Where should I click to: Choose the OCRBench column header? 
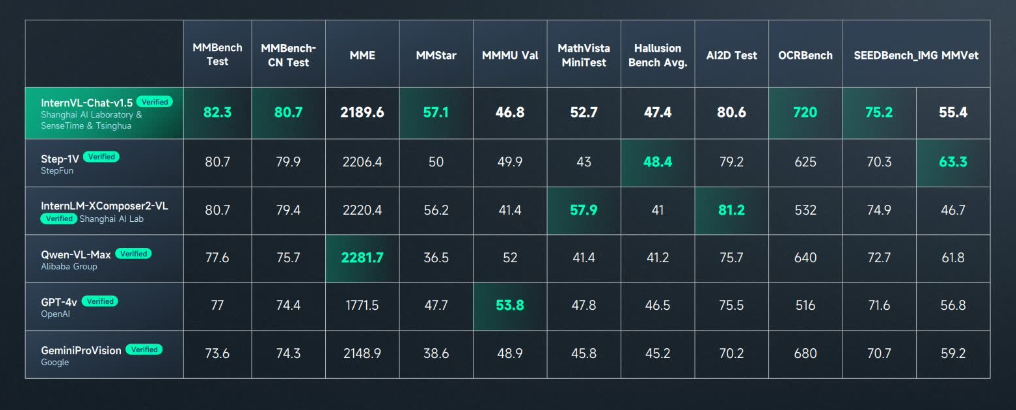tap(805, 55)
